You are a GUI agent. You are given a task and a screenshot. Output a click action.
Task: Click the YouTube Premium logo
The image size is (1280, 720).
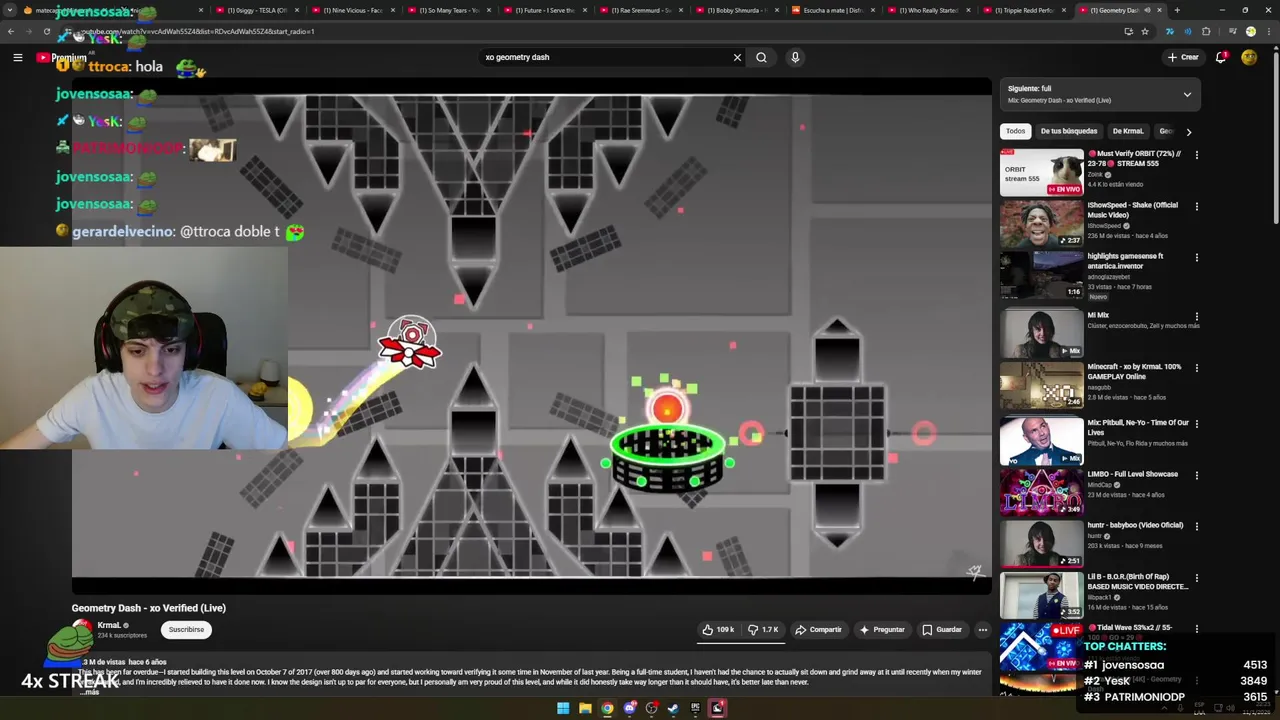[x=61, y=57]
